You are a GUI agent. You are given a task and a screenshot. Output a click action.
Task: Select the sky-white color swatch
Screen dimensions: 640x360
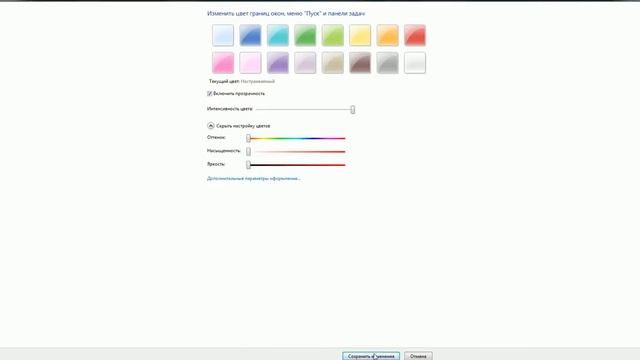coord(223,35)
